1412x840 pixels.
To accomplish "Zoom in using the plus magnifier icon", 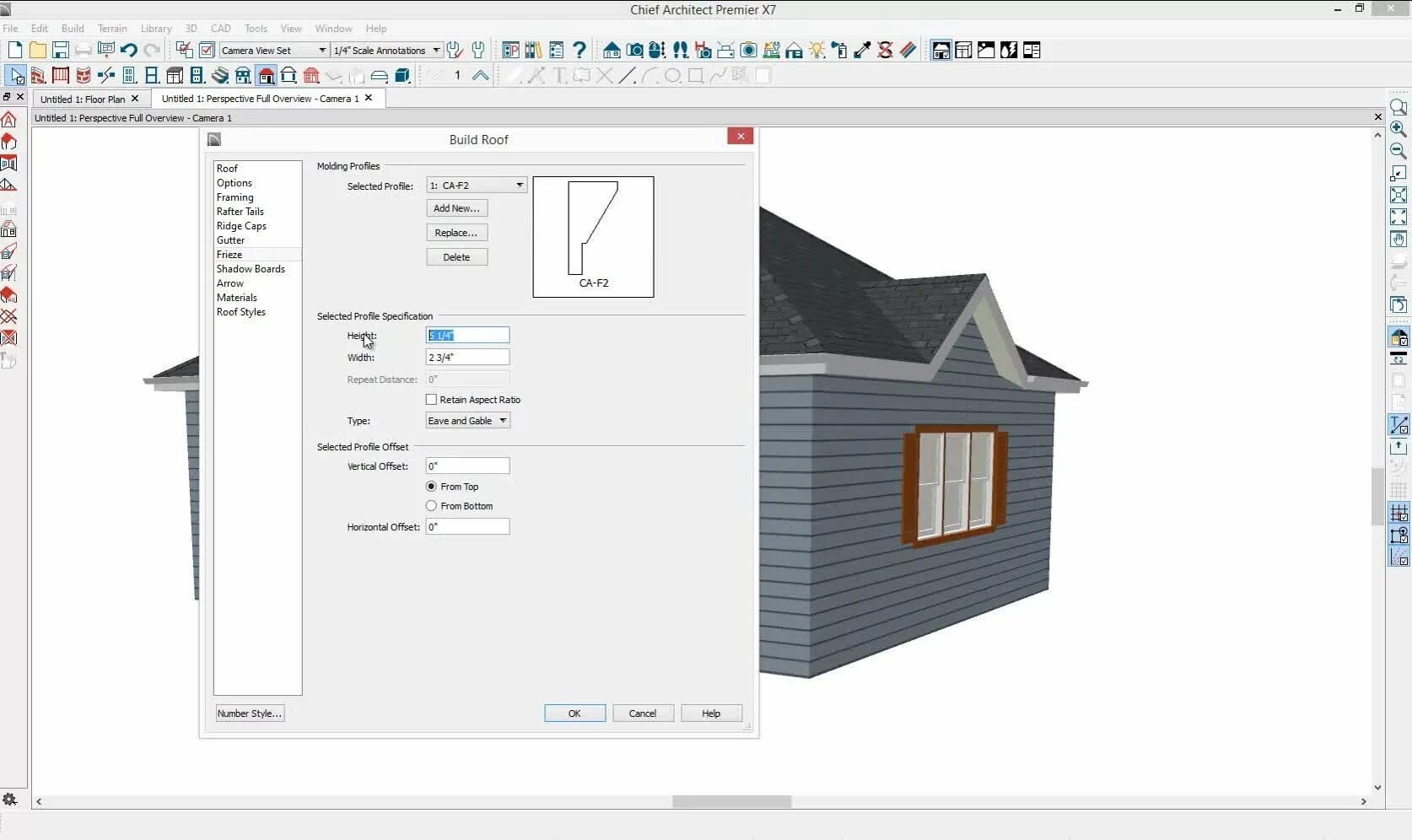I will tap(1399, 129).
